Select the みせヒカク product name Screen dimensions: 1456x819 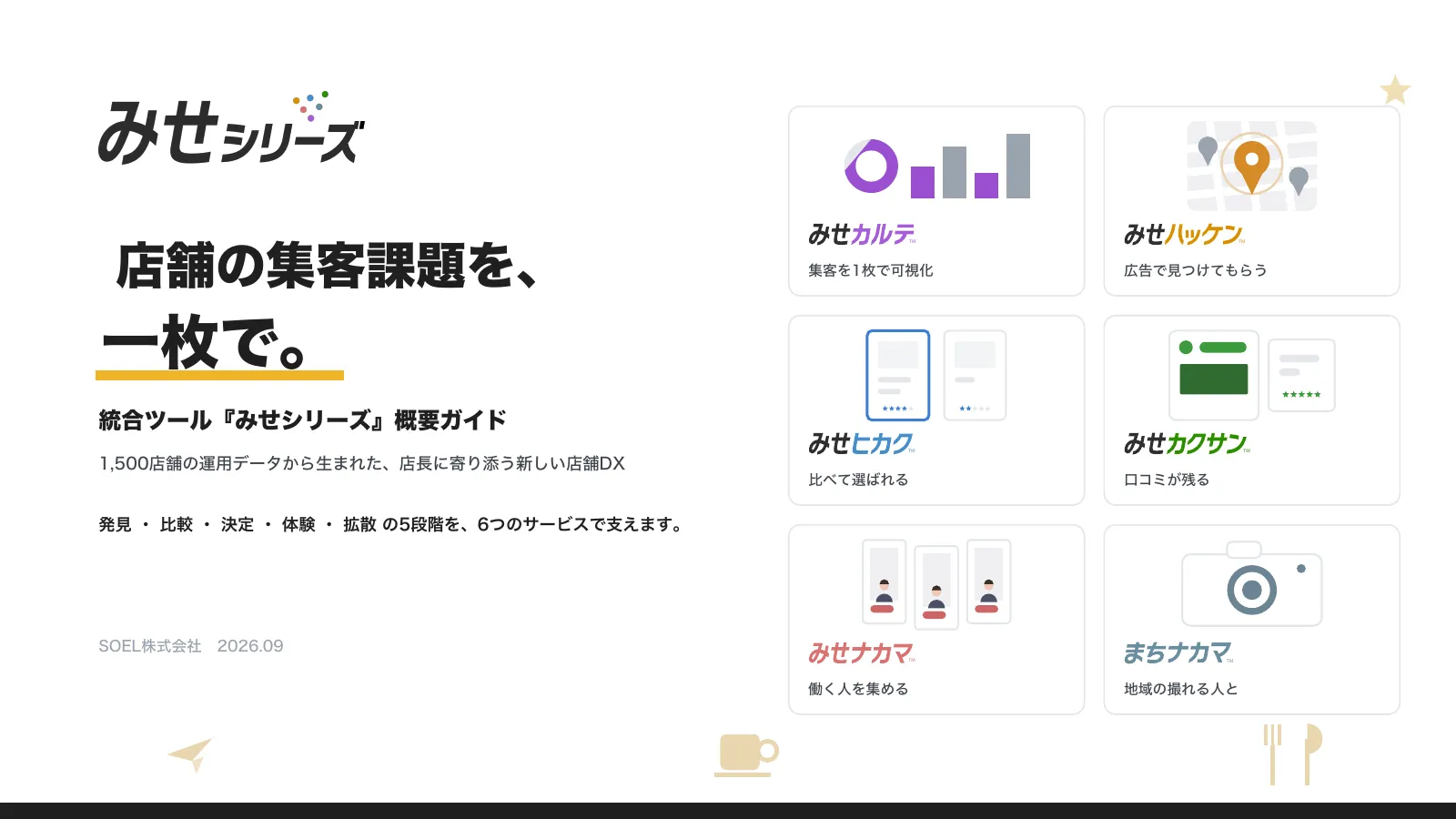(862, 444)
